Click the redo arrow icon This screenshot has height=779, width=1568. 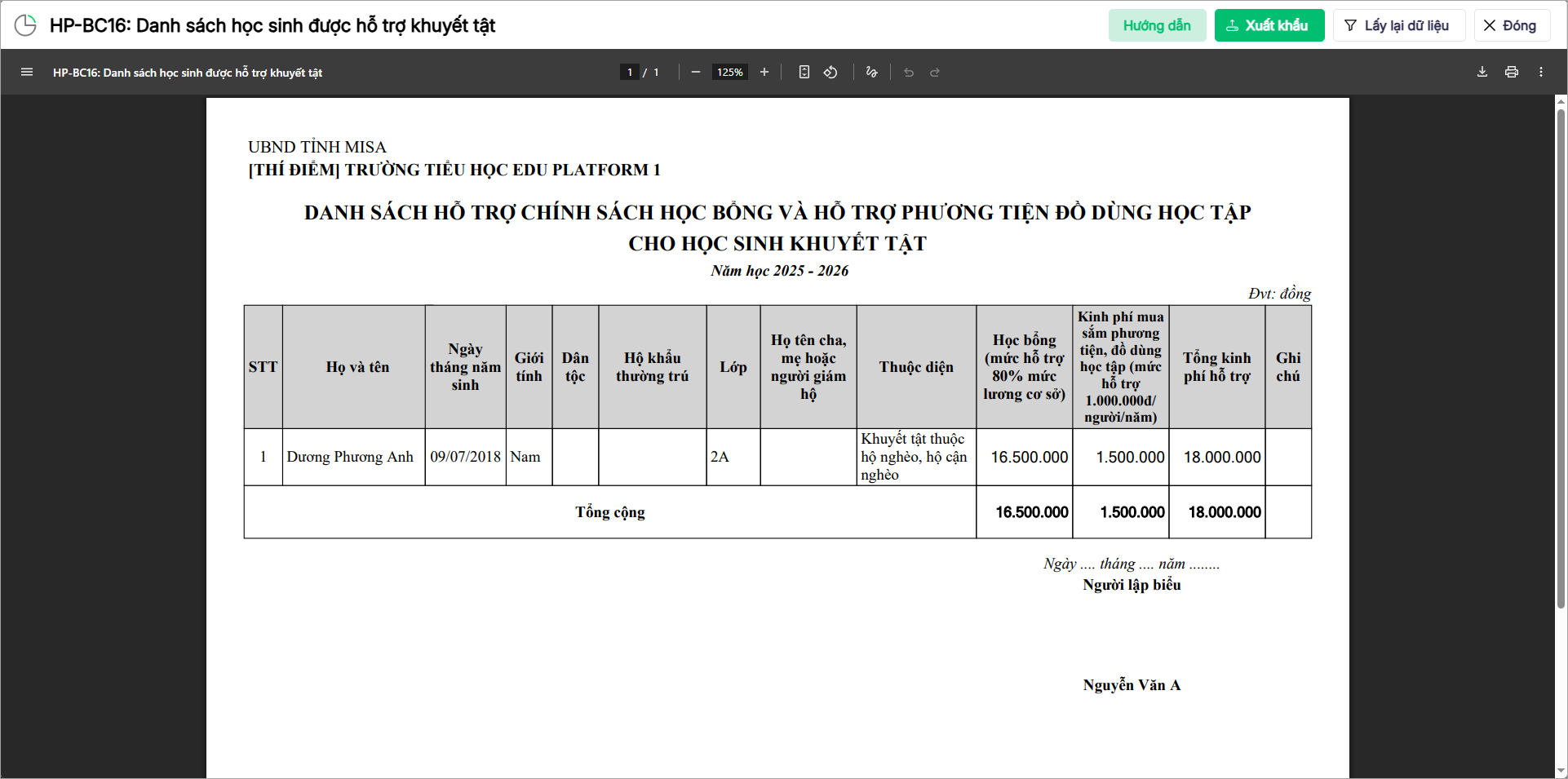[x=935, y=72]
